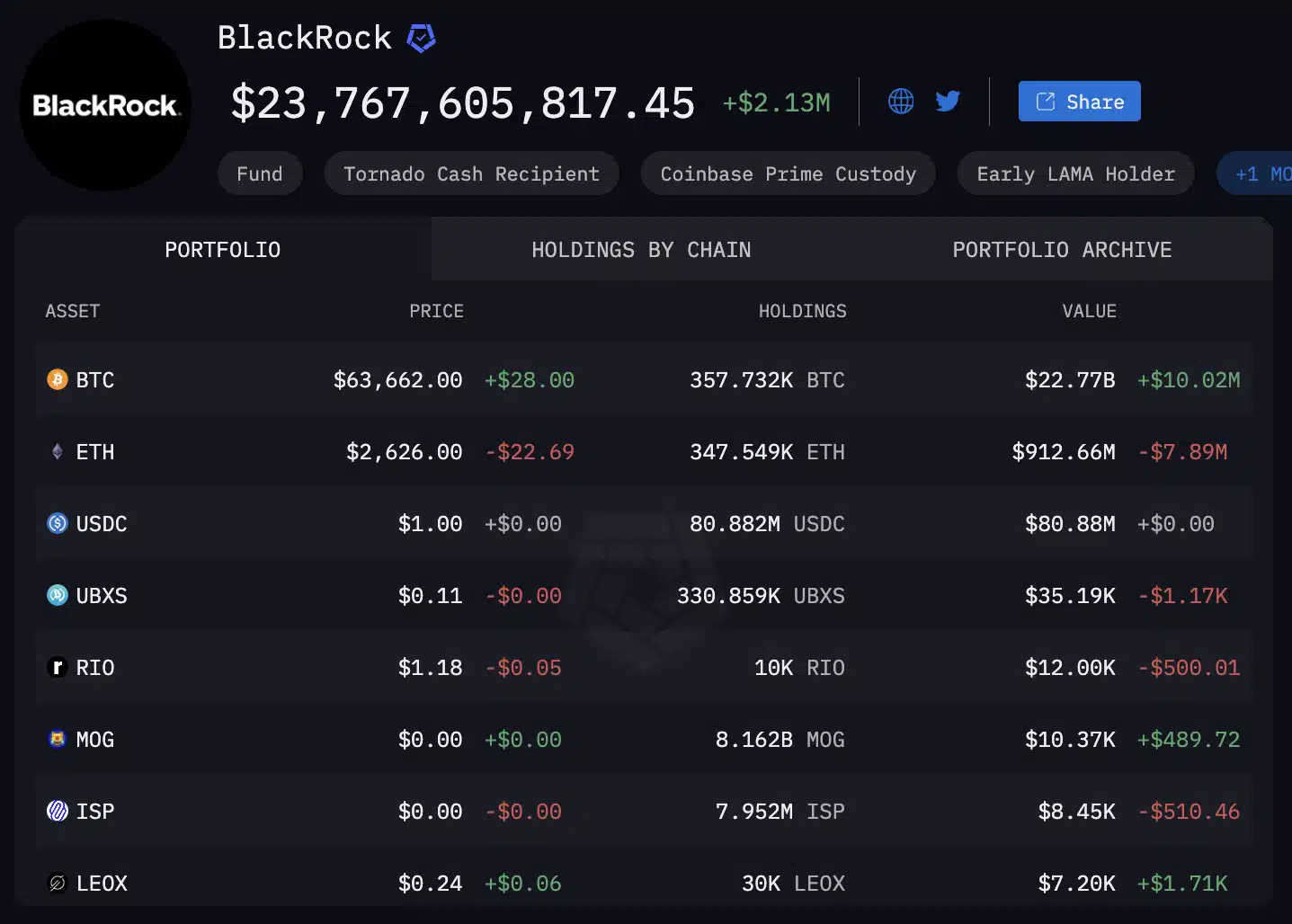Select the Coinbase Prime Custody tag
This screenshot has width=1292, height=924.
tap(788, 173)
